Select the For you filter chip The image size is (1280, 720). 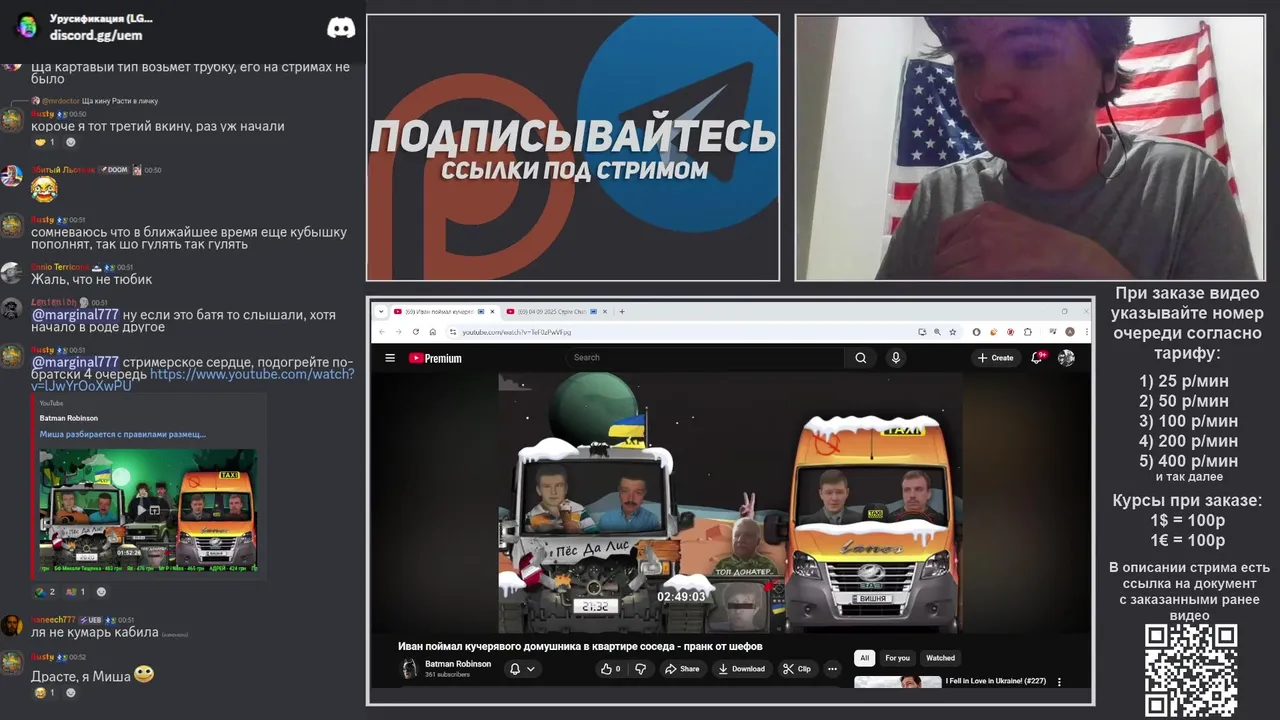click(x=897, y=658)
